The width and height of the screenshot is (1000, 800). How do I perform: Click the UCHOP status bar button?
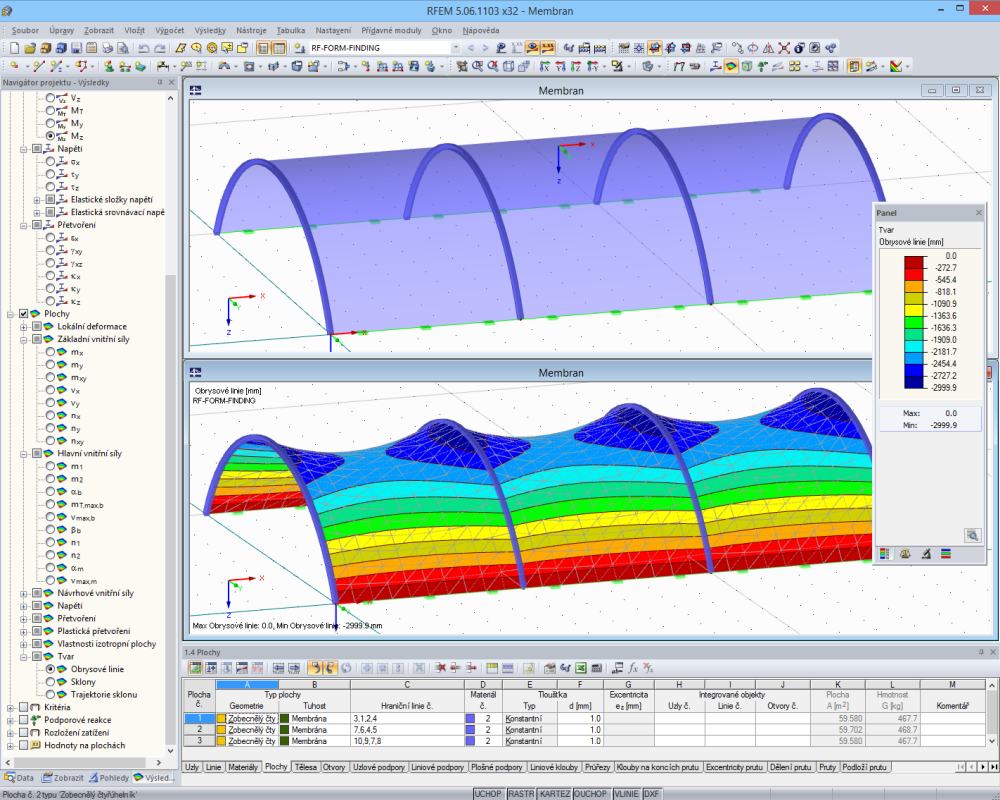tap(488, 794)
